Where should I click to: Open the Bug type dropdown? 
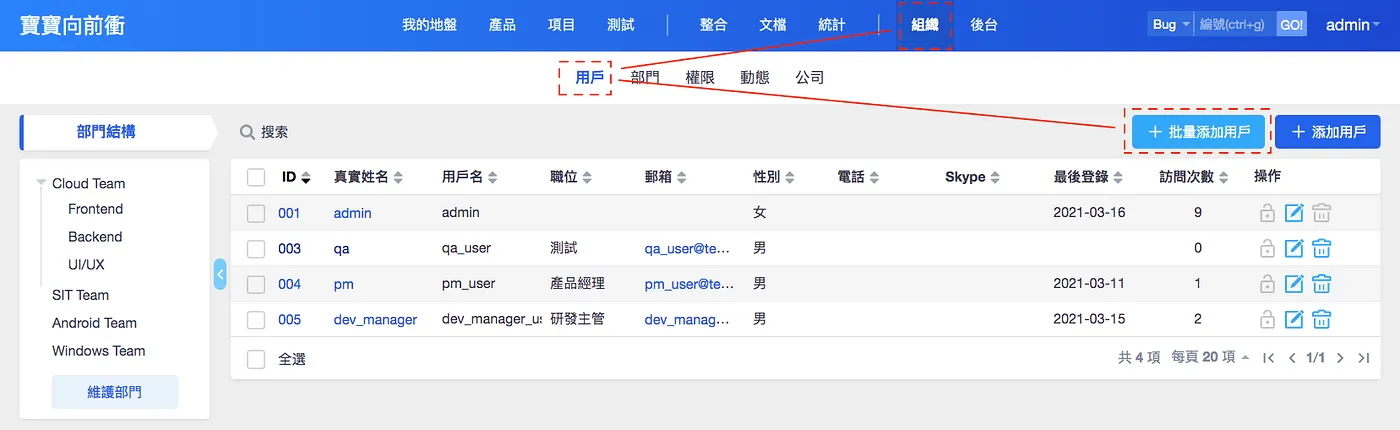pos(1170,25)
